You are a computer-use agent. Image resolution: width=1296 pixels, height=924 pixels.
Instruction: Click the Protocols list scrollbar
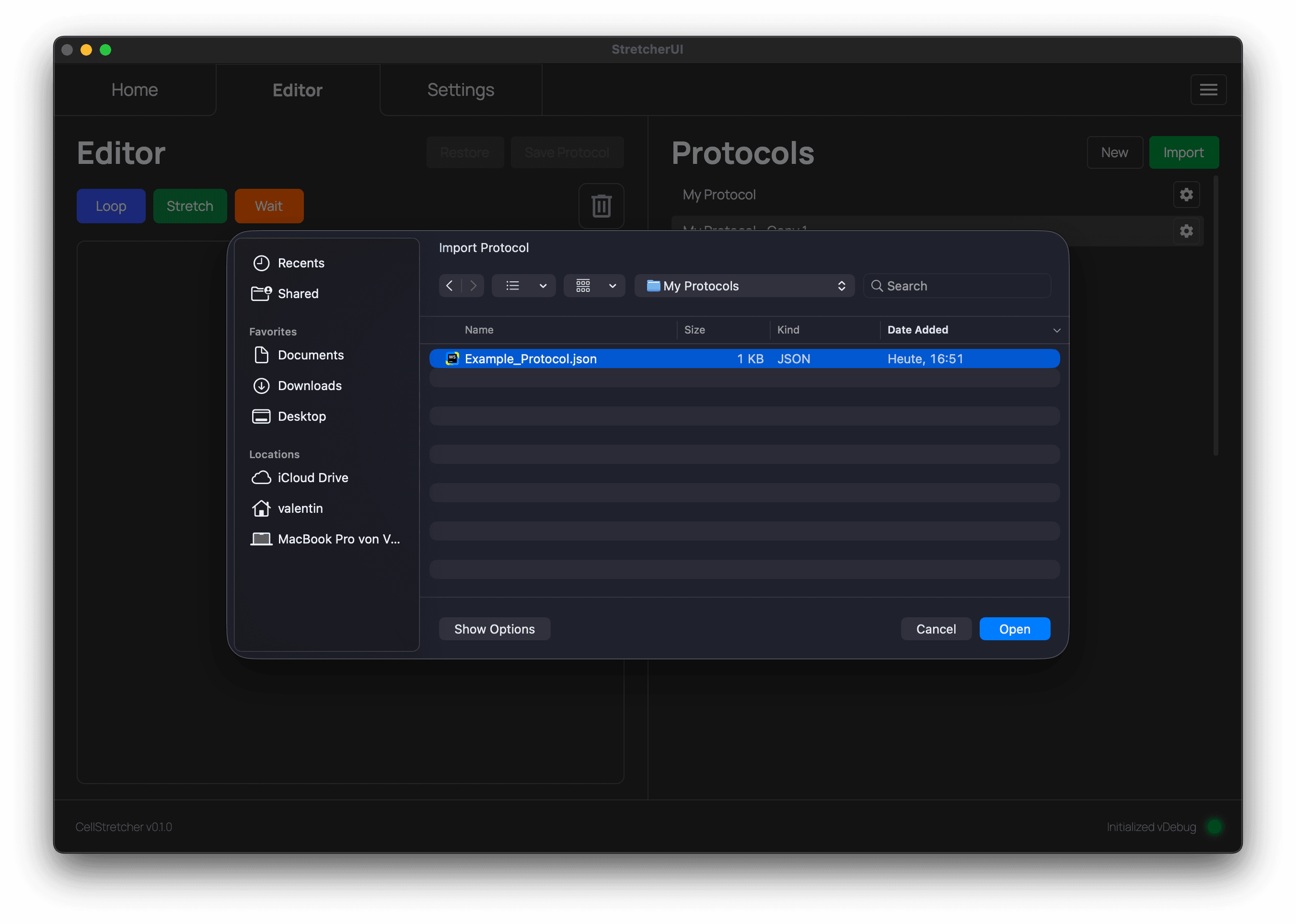(x=1215, y=316)
